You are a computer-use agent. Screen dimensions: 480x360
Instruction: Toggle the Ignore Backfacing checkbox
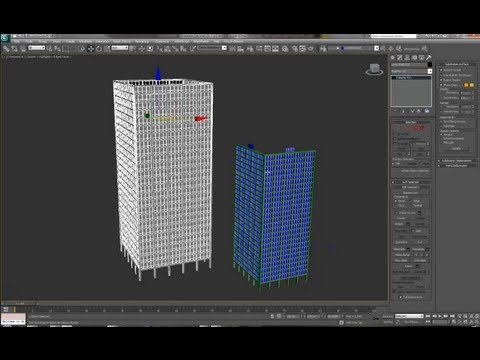[x=395, y=139]
